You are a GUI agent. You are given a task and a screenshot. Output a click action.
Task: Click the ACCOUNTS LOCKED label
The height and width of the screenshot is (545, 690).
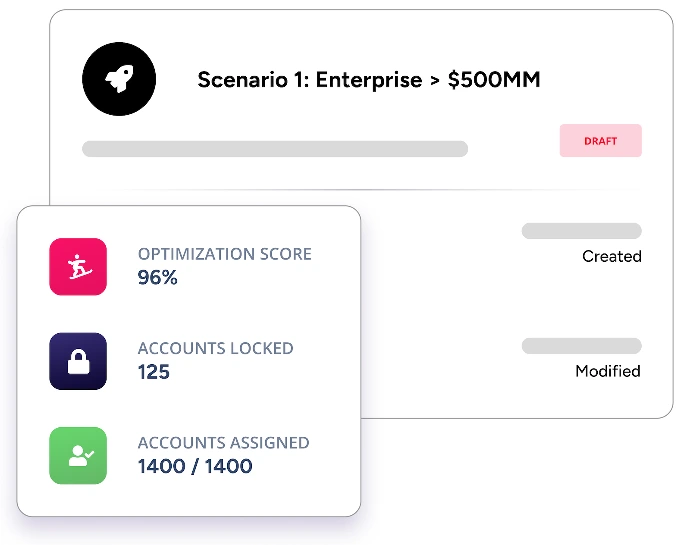(x=216, y=349)
